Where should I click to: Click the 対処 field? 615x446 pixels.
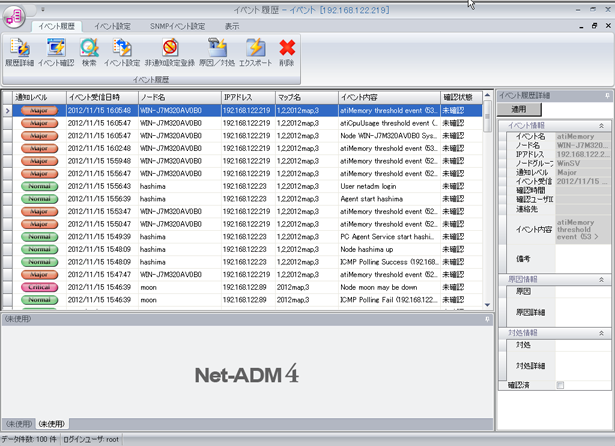click(x=583, y=345)
